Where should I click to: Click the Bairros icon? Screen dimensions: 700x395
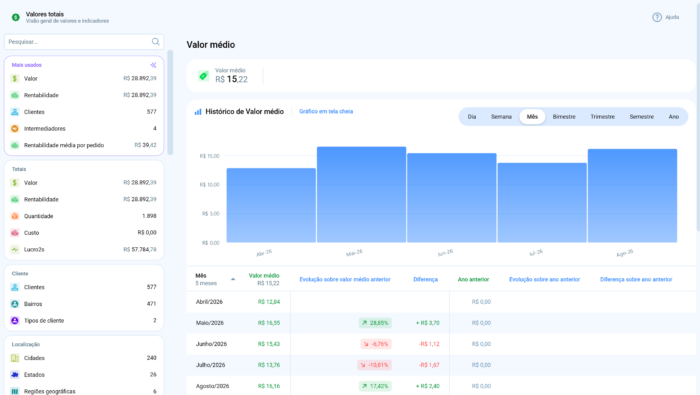click(15, 304)
